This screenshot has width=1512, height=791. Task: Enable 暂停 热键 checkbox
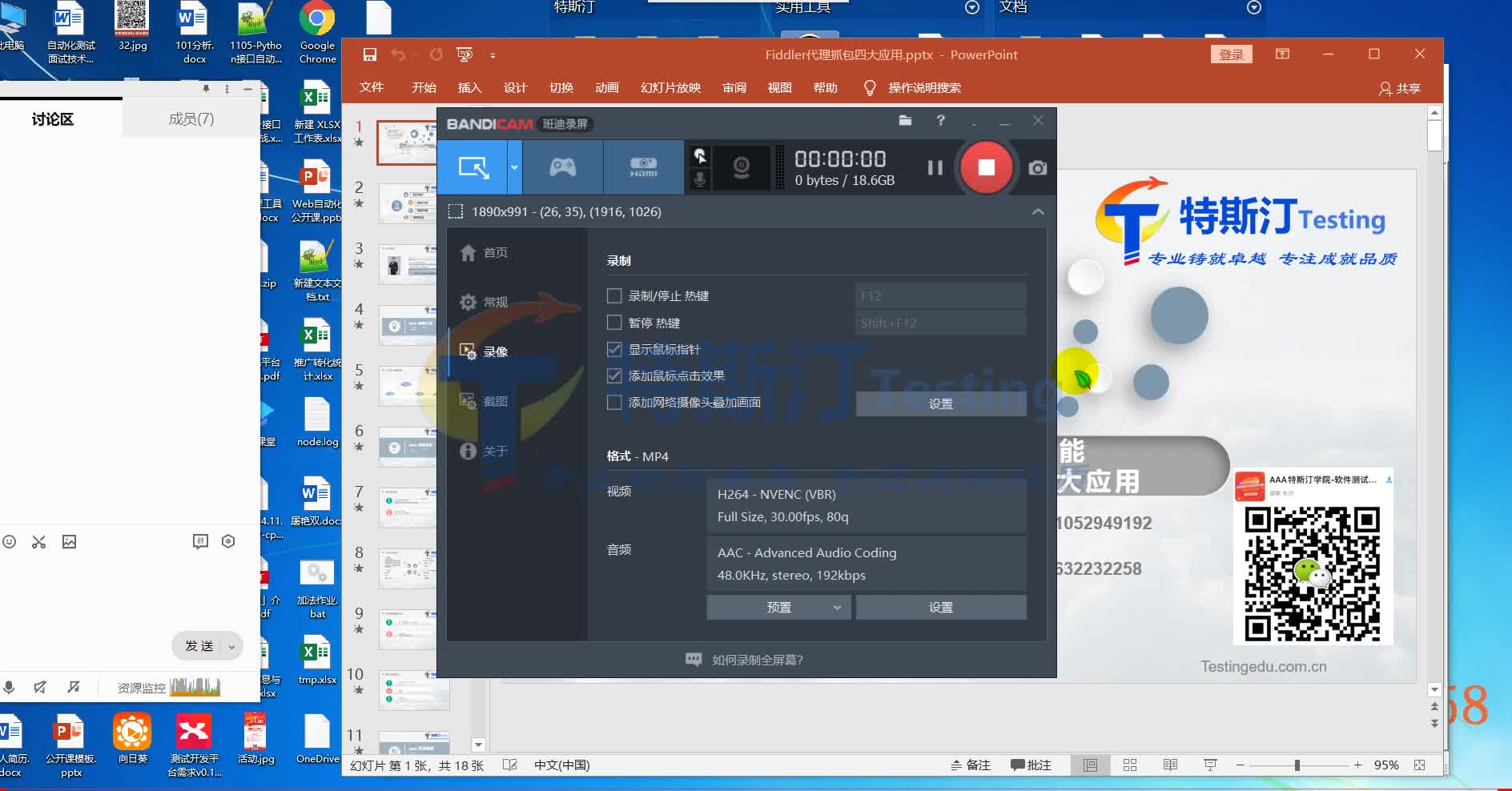614,322
